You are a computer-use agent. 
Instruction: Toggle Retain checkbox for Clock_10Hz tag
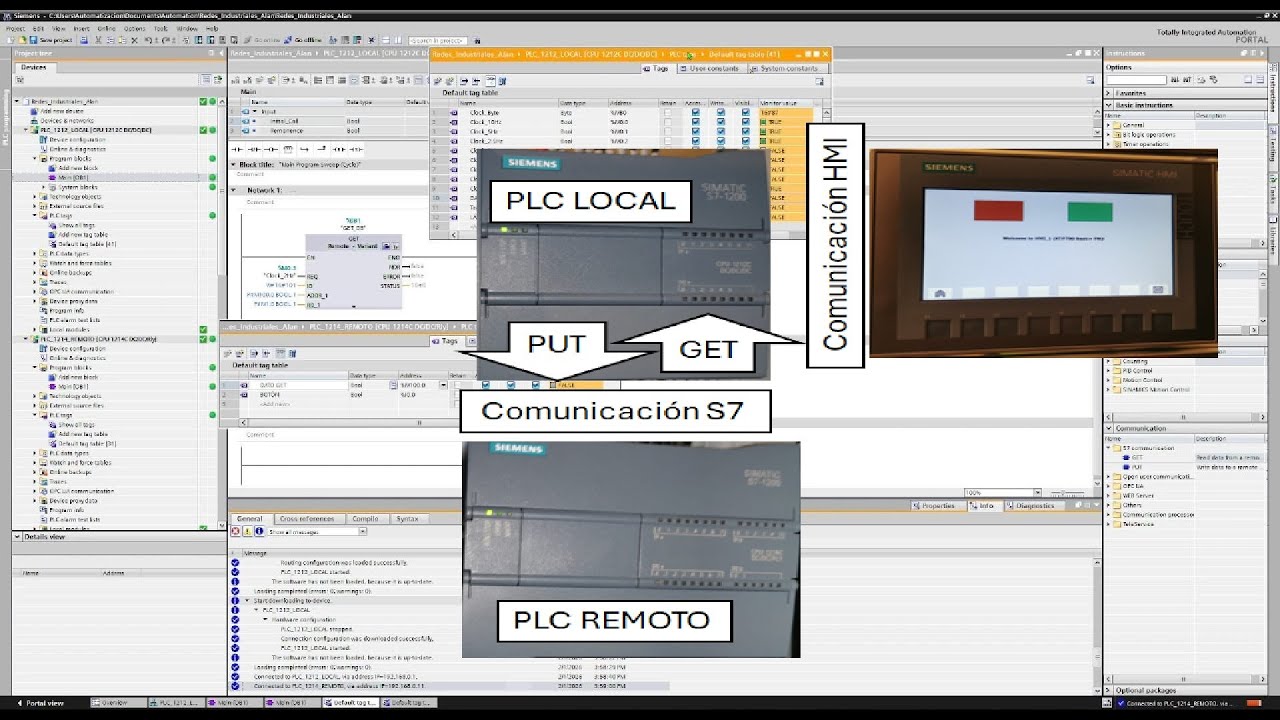667,122
